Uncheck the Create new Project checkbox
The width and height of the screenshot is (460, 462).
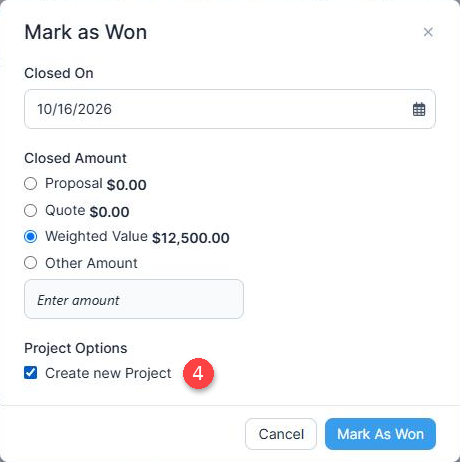31,373
